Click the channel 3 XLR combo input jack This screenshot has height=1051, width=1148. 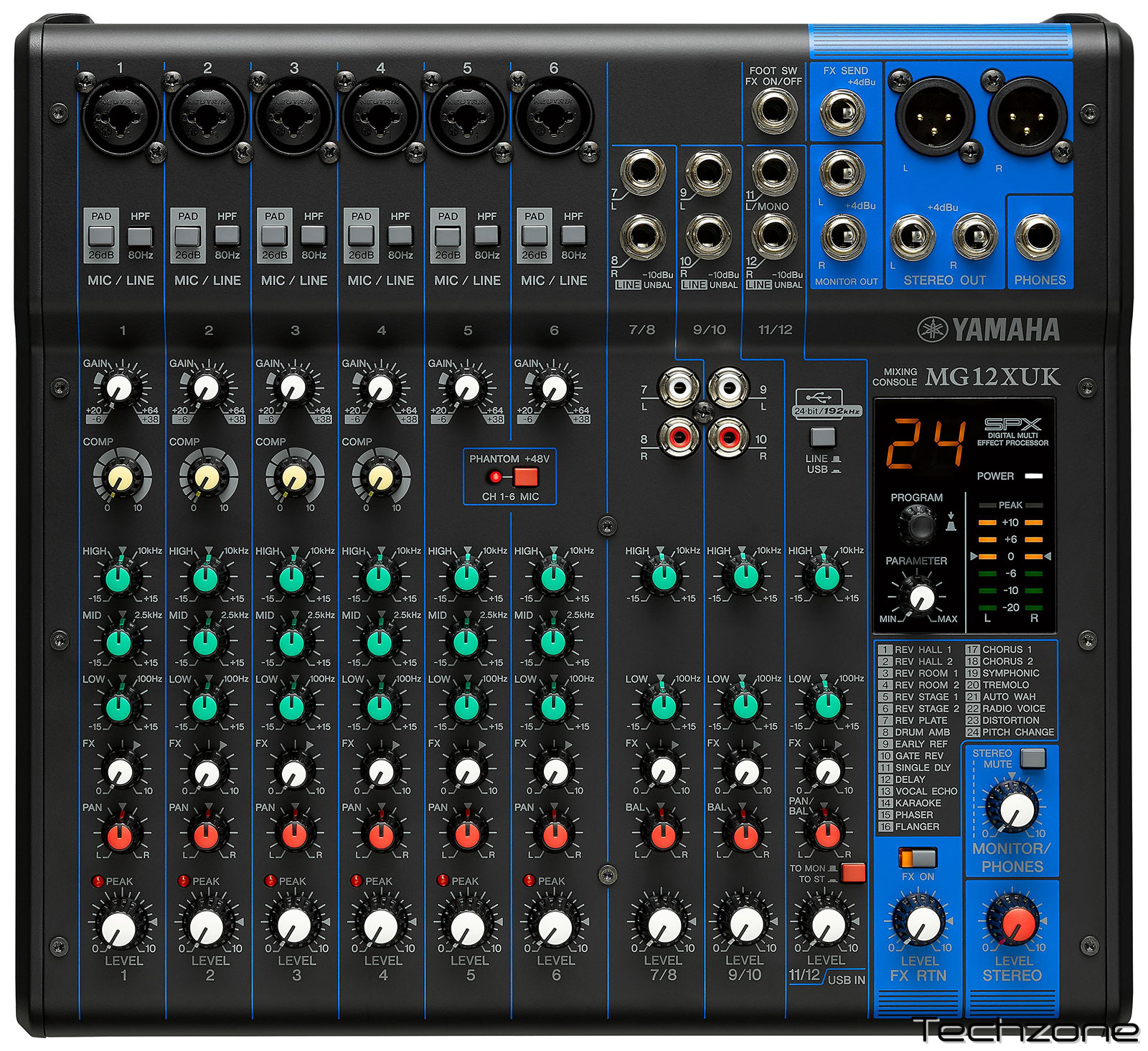294,114
